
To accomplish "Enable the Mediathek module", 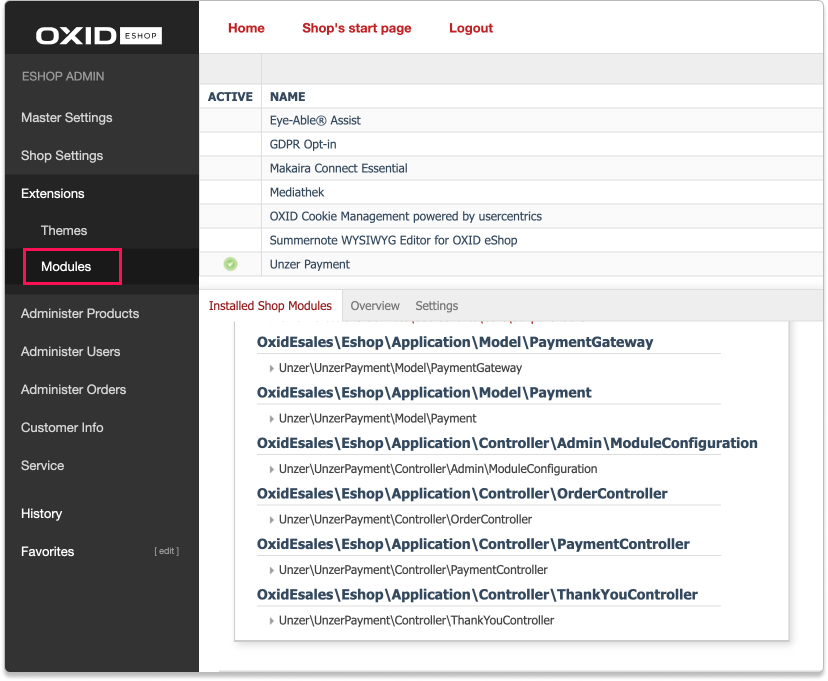I will (x=229, y=192).
